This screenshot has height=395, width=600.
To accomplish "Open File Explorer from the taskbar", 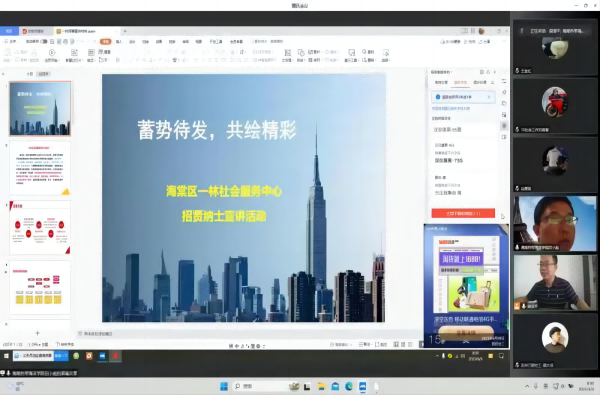I will pos(321,386).
